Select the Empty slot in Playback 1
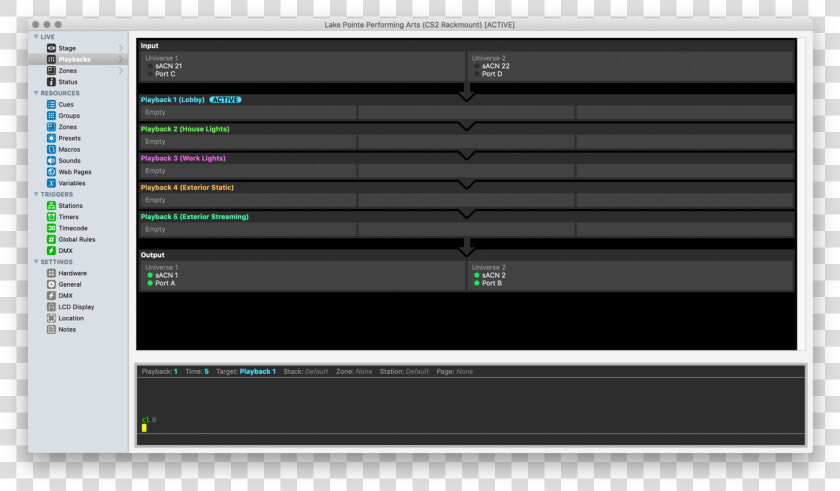Image resolution: width=840 pixels, height=491 pixels. point(248,112)
